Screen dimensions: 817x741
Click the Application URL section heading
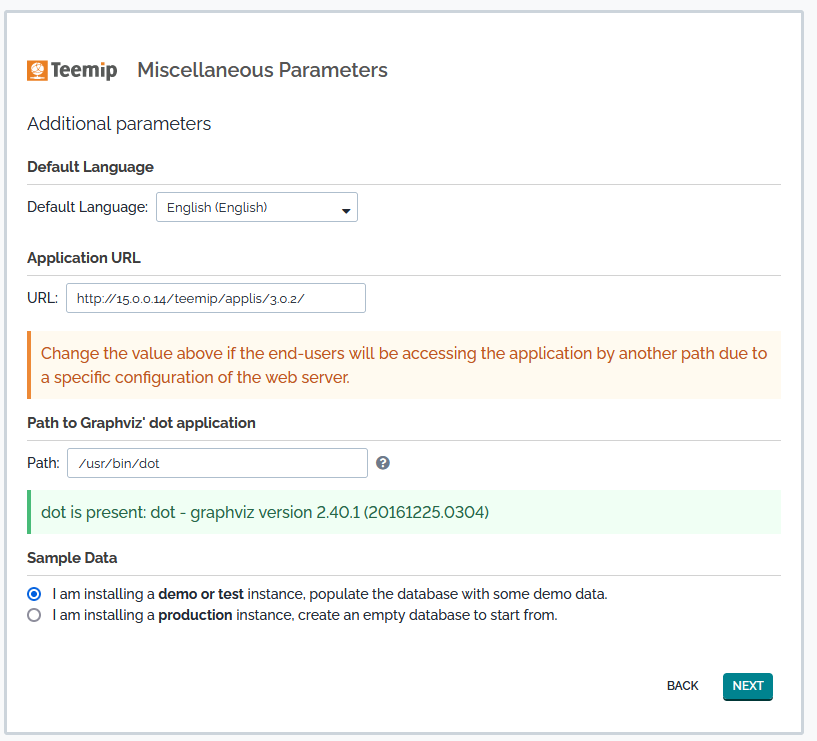pyautogui.click(x=84, y=257)
